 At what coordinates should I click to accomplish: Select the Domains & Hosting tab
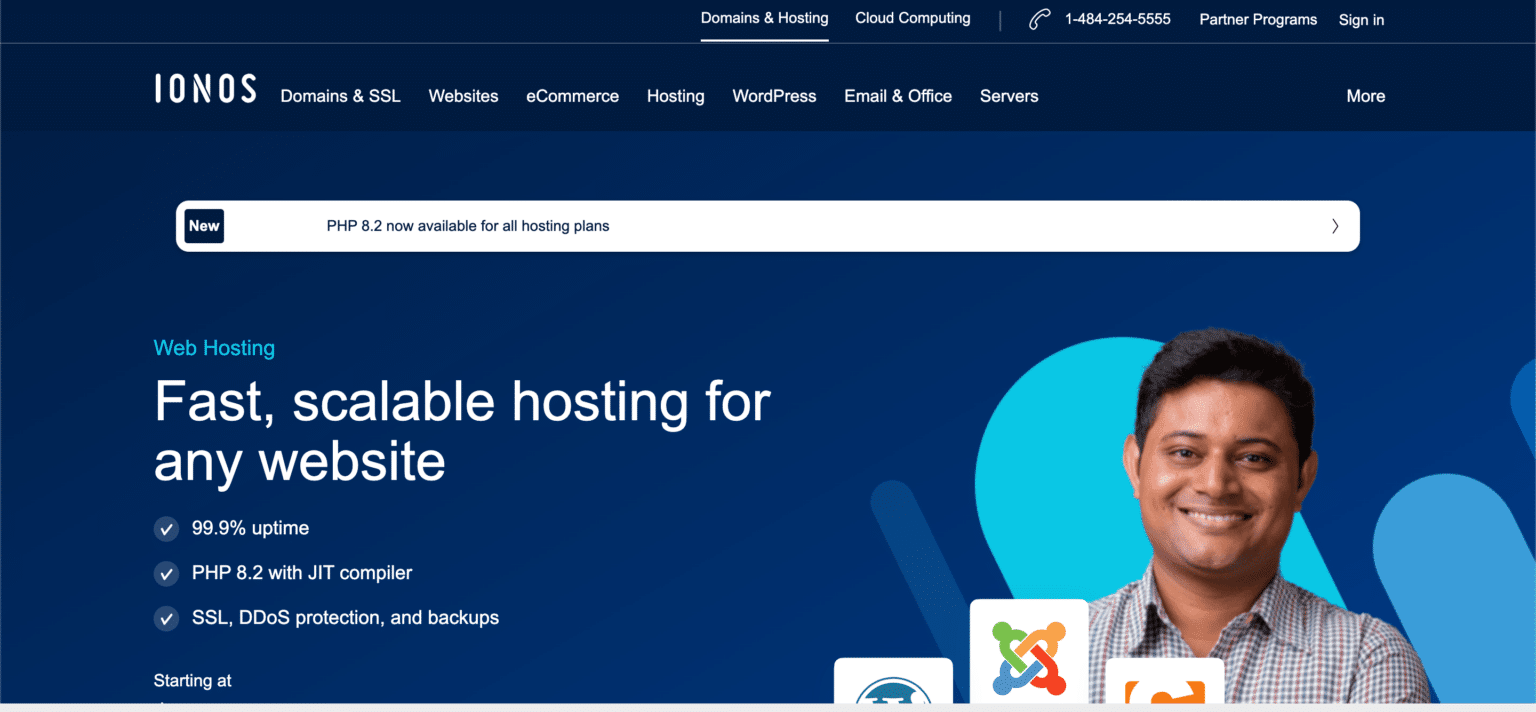point(764,18)
